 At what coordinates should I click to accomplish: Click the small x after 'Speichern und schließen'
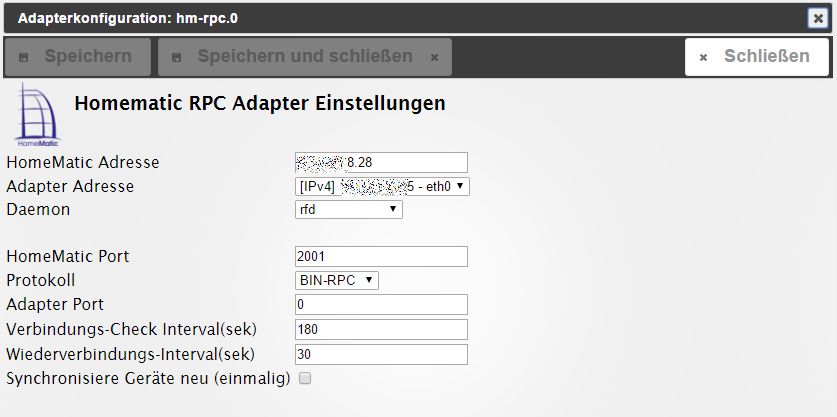click(x=434, y=58)
